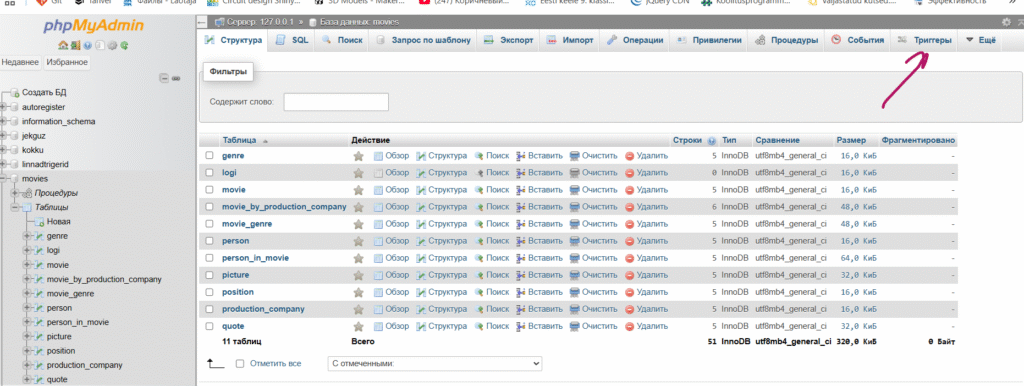This screenshot has height=386, width=1024.
Task: Mark logi table as favorite star
Action: click(x=358, y=172)
